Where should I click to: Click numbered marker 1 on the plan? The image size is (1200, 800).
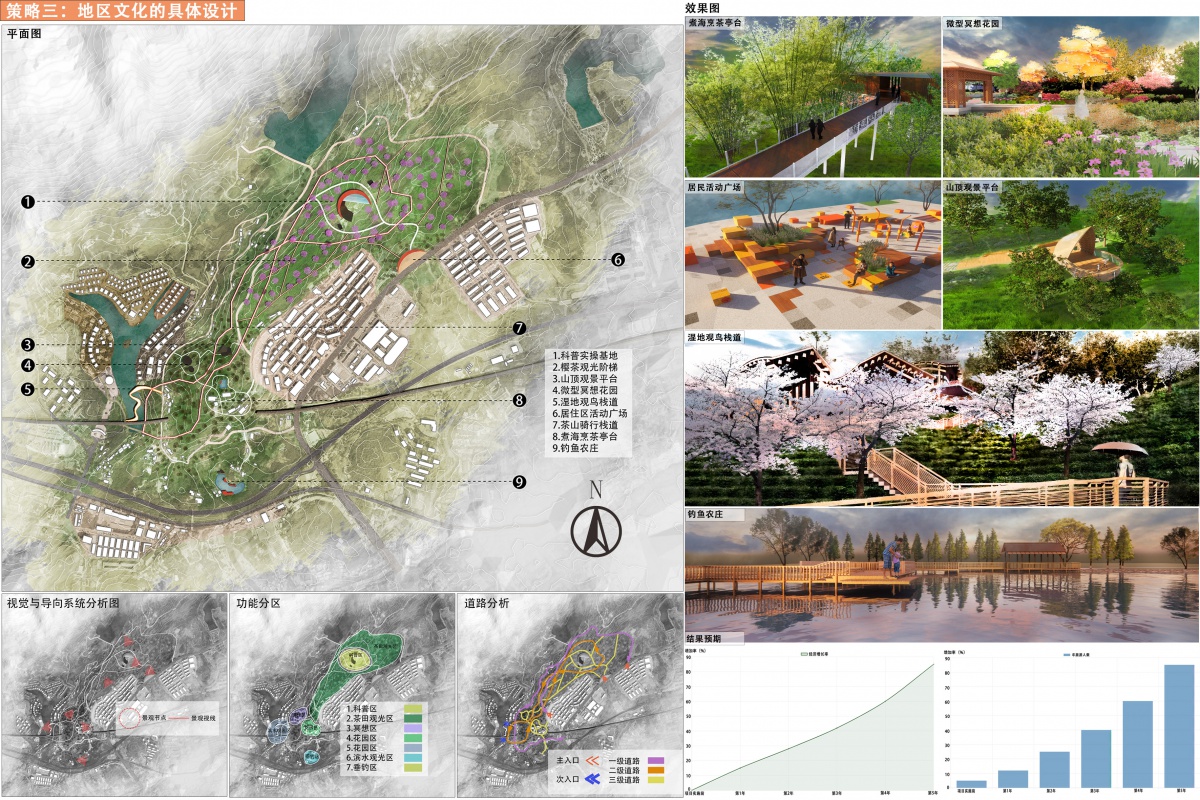point(28,201)
